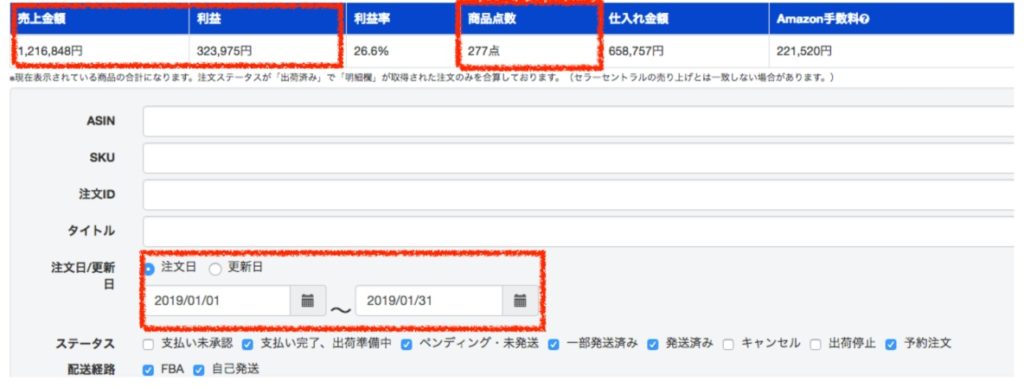Focus the ASIN search field

click(579, 122)
